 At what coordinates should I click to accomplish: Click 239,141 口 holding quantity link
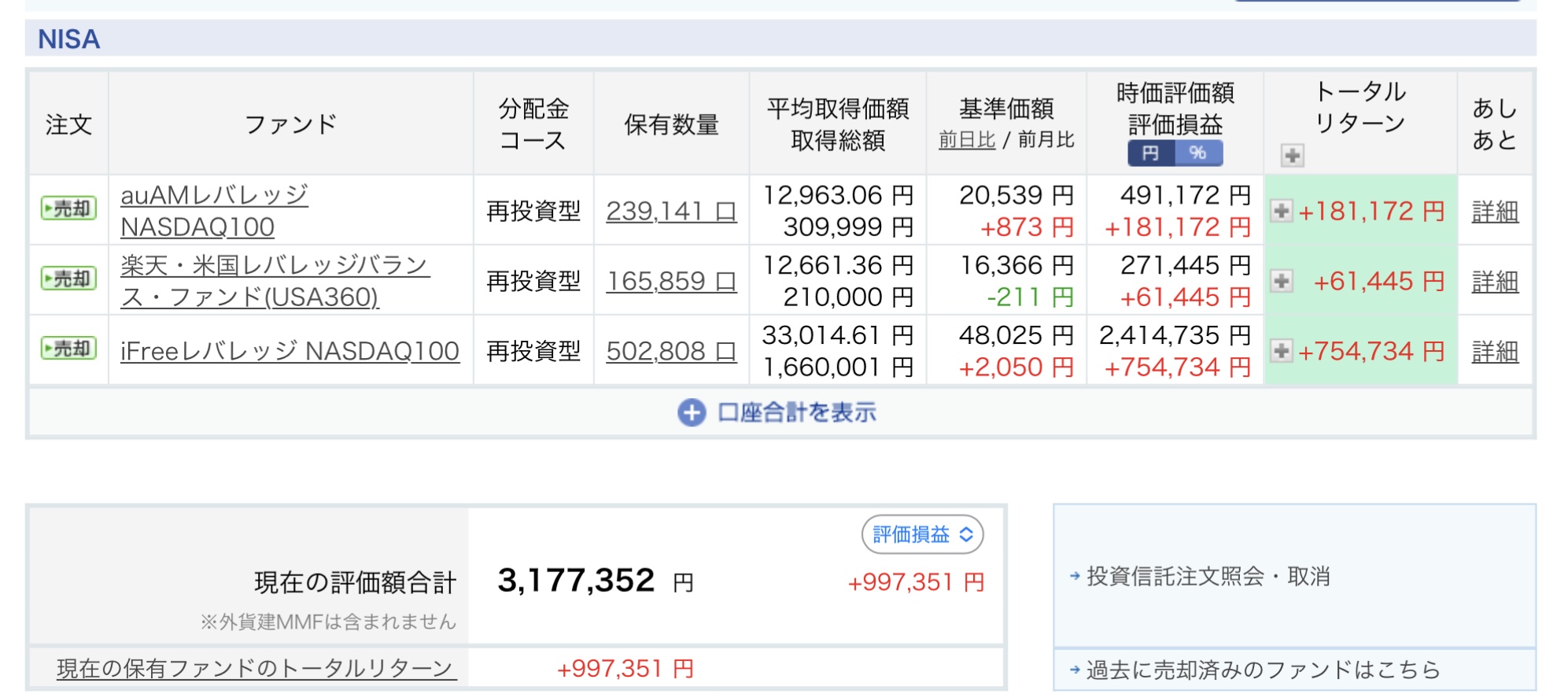click(x=671, y=211)
